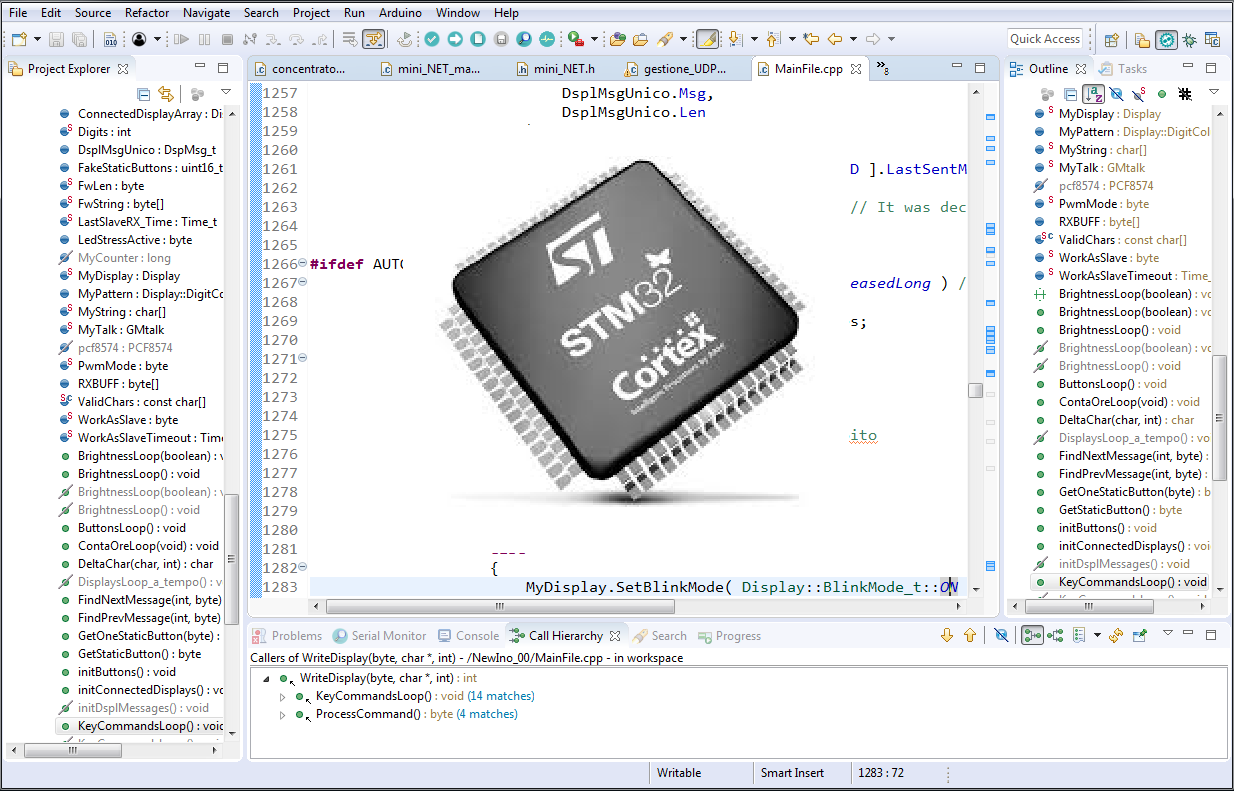Select MyDisplay : Display in Project Explorer

(129, 276)
